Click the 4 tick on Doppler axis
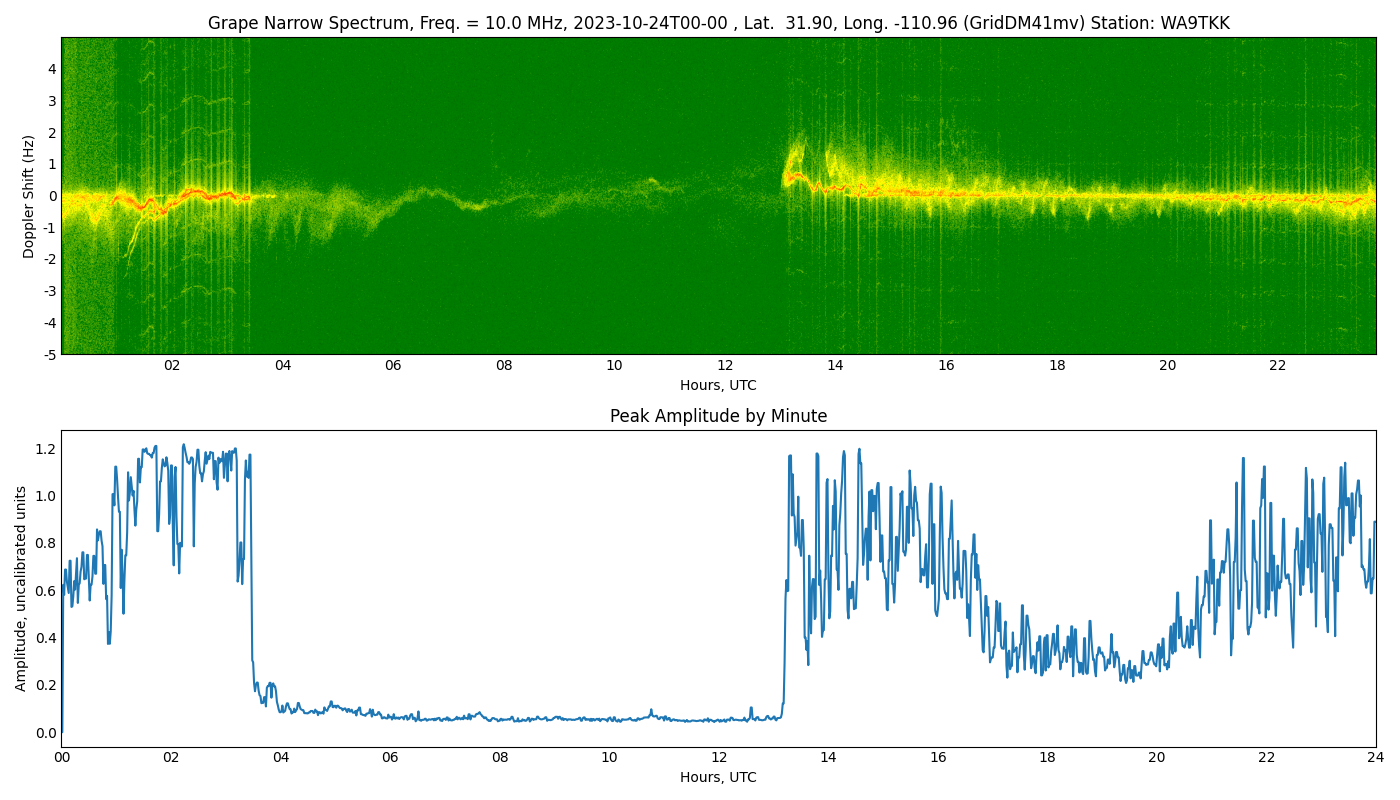This screenshot has height=800, width=1400. point(52,69)
